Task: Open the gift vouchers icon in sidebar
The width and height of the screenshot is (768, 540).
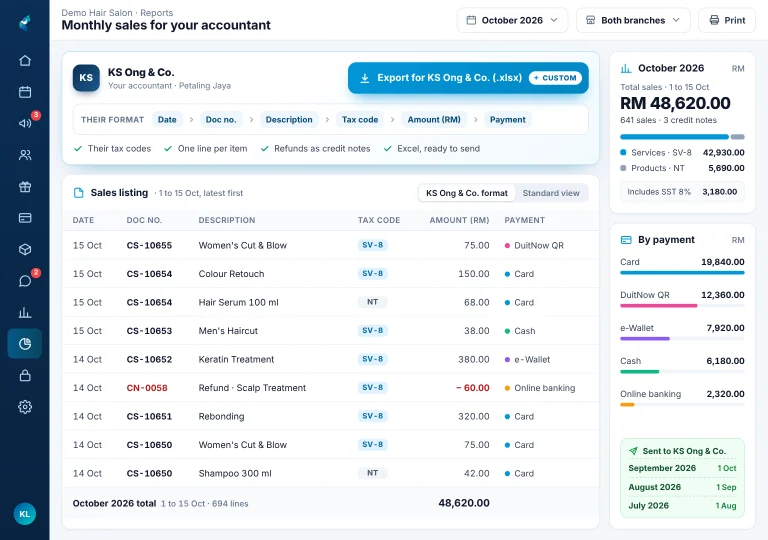Action: pyautogui.click(x=25, y=187)
